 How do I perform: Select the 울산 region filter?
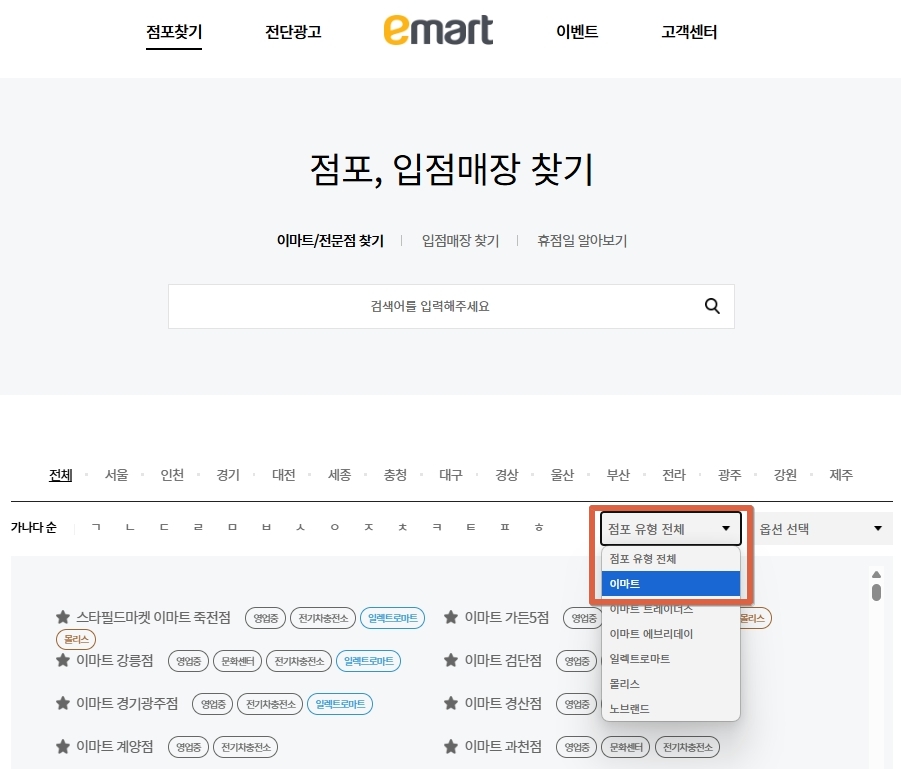(x=562, y=475)
